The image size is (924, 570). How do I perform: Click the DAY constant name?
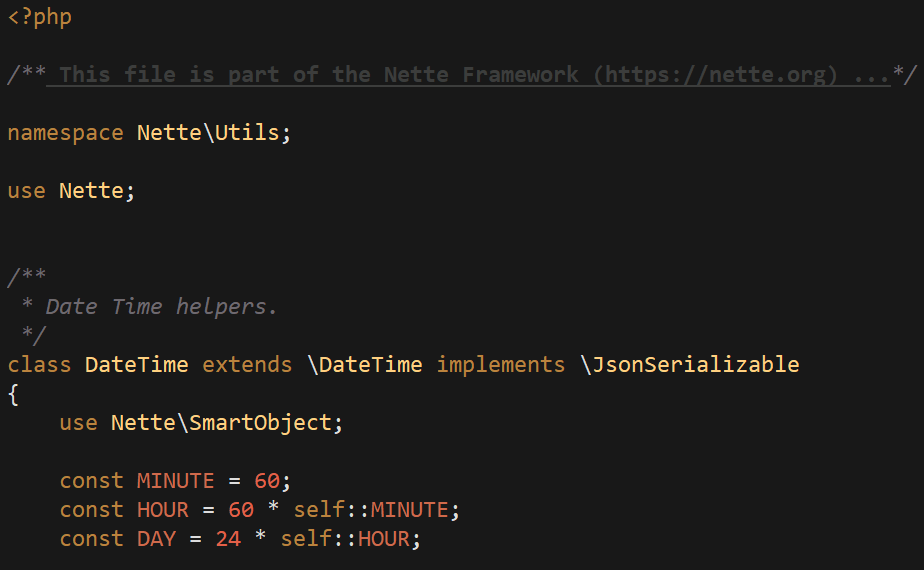coord(156,539)
